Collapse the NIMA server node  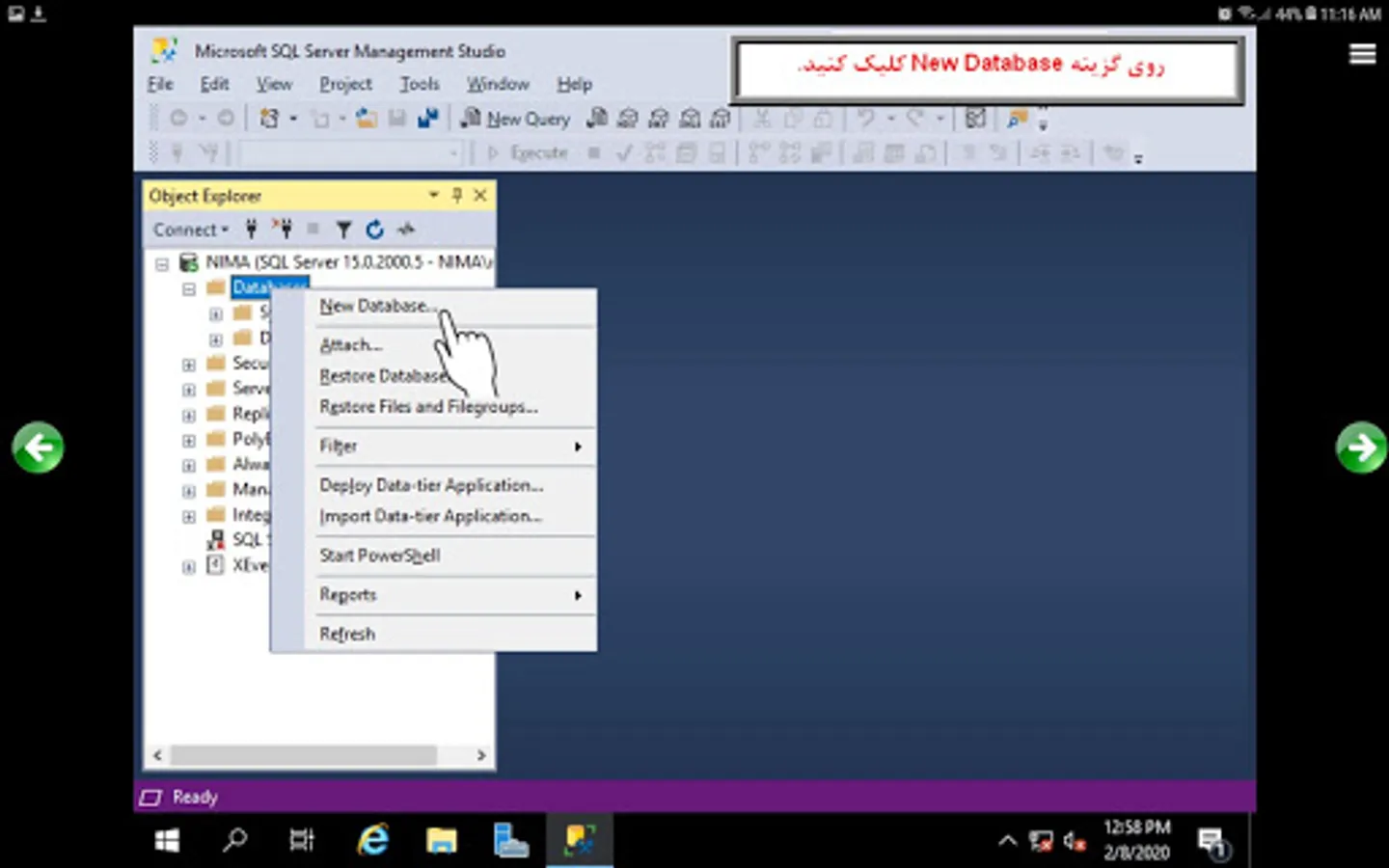[162, 262]
